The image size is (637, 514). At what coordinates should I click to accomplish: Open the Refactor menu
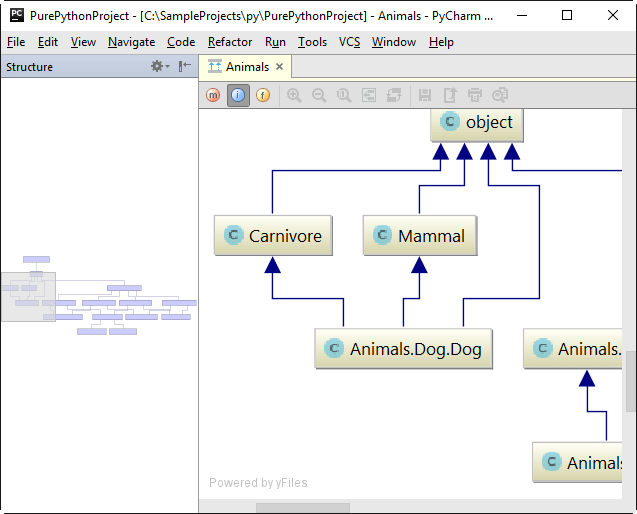230,42
